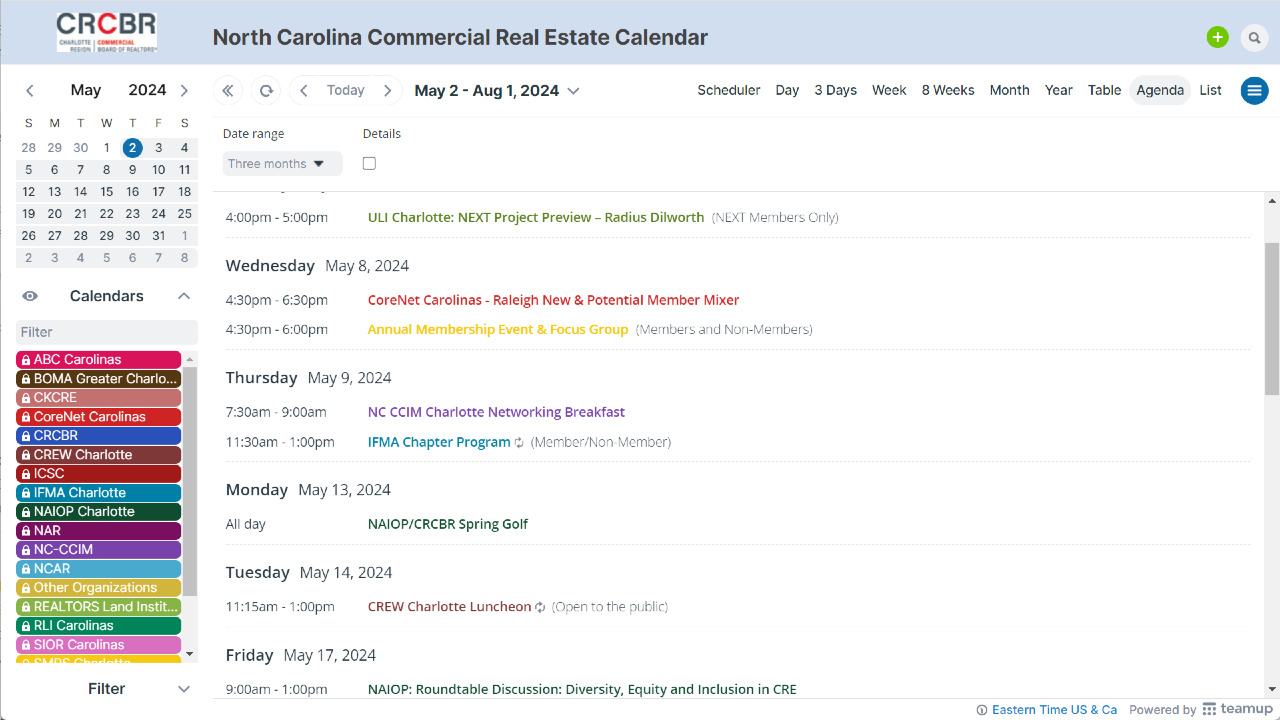
Task: Toggle the RLI Carolinas calendar
Action: (99, 625)
